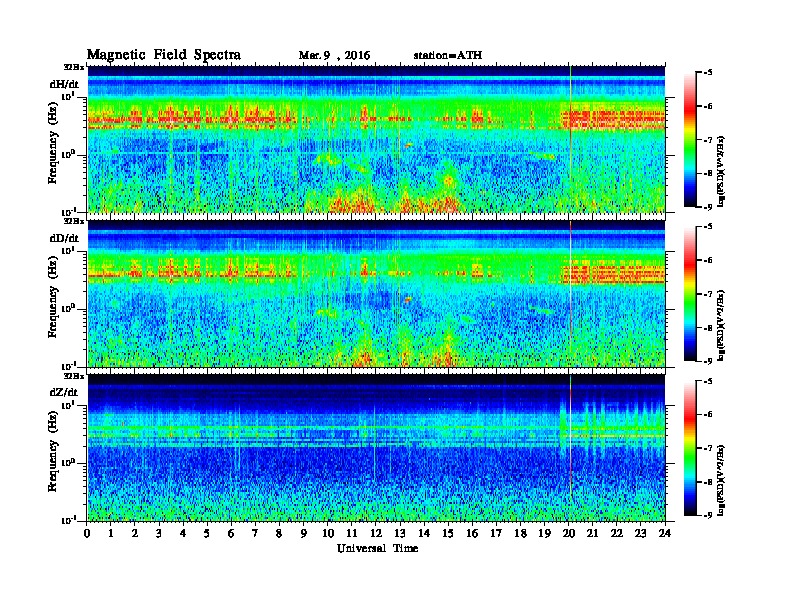Click hour label '8' on time axis
The height and width of the screenshot is (612, 792).
point(279,534)
